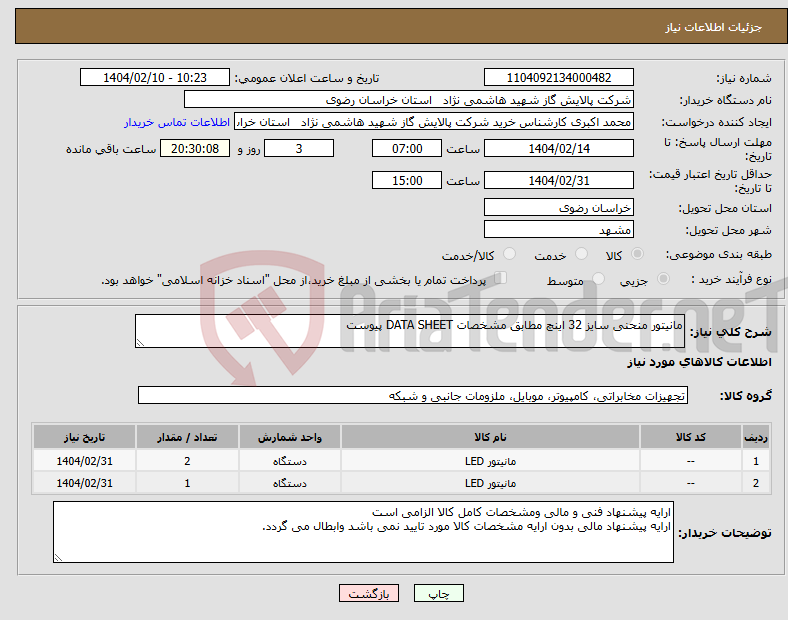Click the شماره نیاز number field
Viewport: 788px width, 620px height.
(559, 78)
